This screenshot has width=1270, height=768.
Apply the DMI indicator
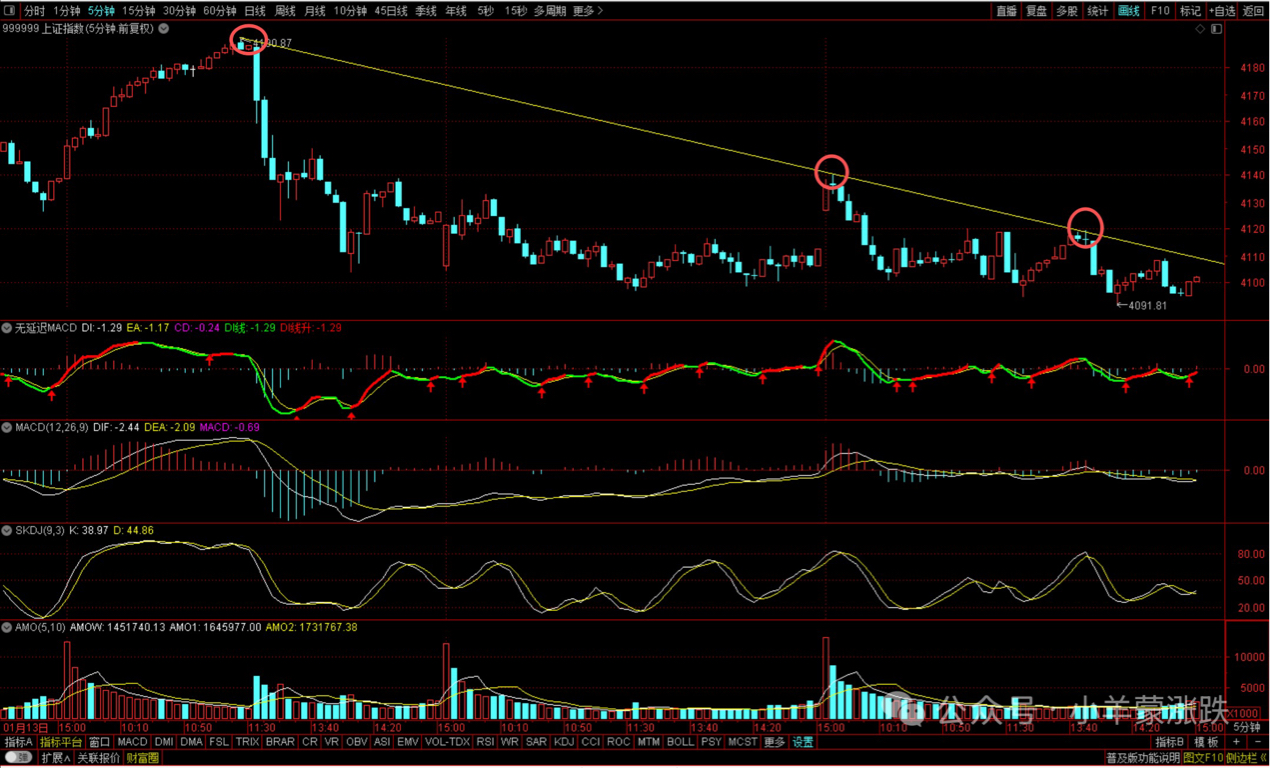tap(163, 742)
